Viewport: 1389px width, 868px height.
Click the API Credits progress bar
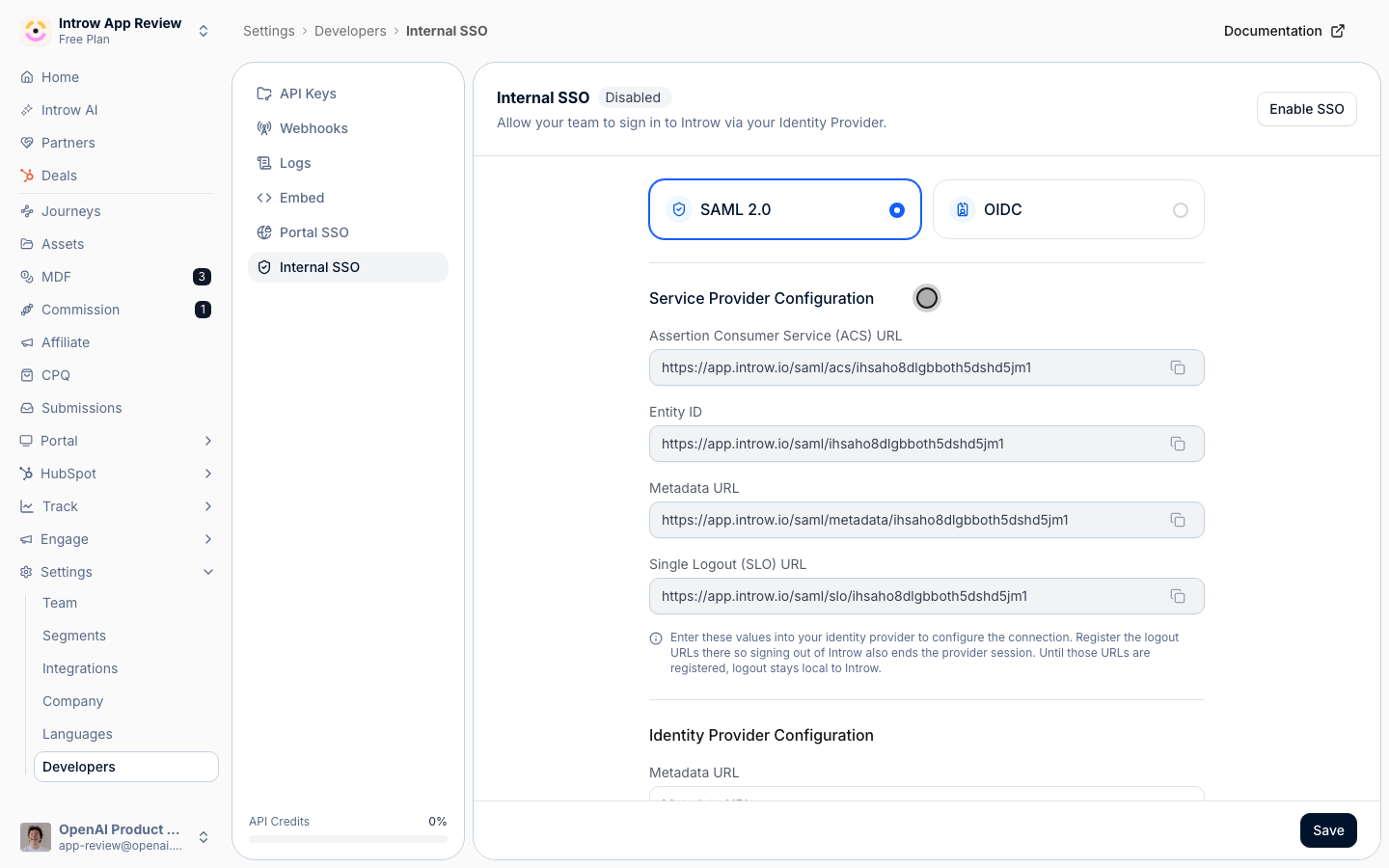[x=348, y=839]
